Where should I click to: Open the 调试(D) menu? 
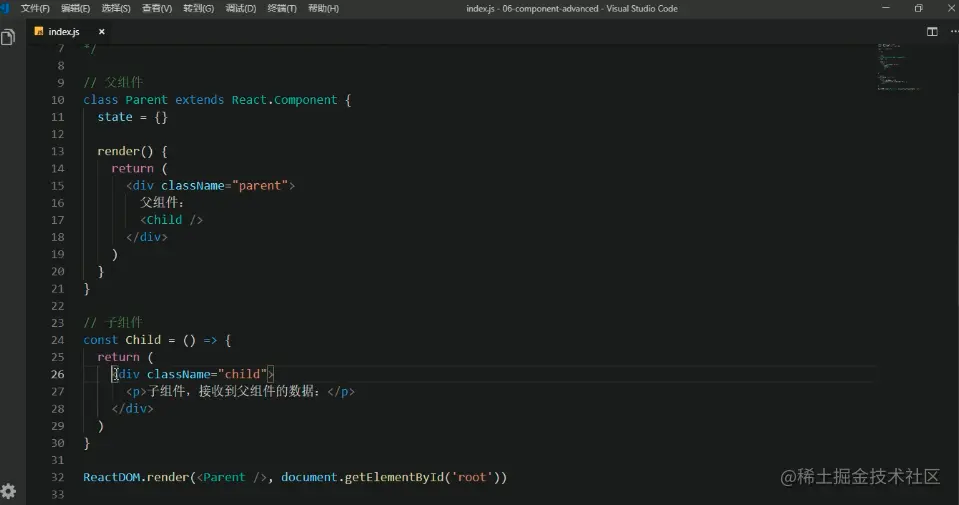point(240,9)
